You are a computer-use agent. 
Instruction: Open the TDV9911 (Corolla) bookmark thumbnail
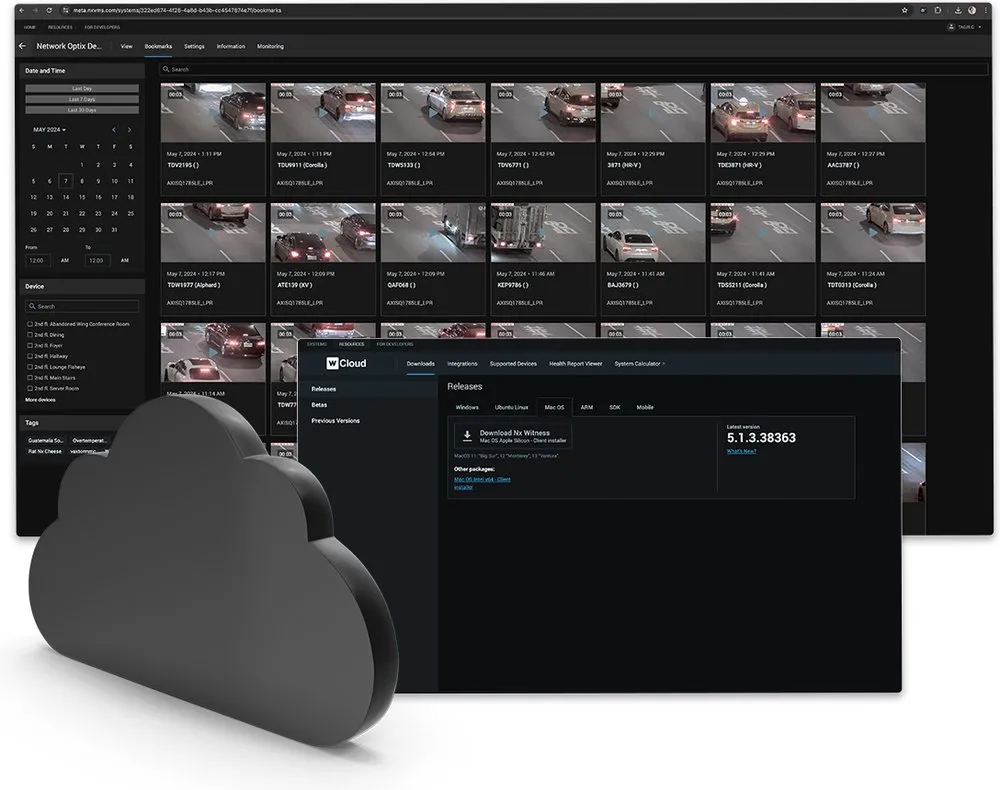click(x=323, y=113)
